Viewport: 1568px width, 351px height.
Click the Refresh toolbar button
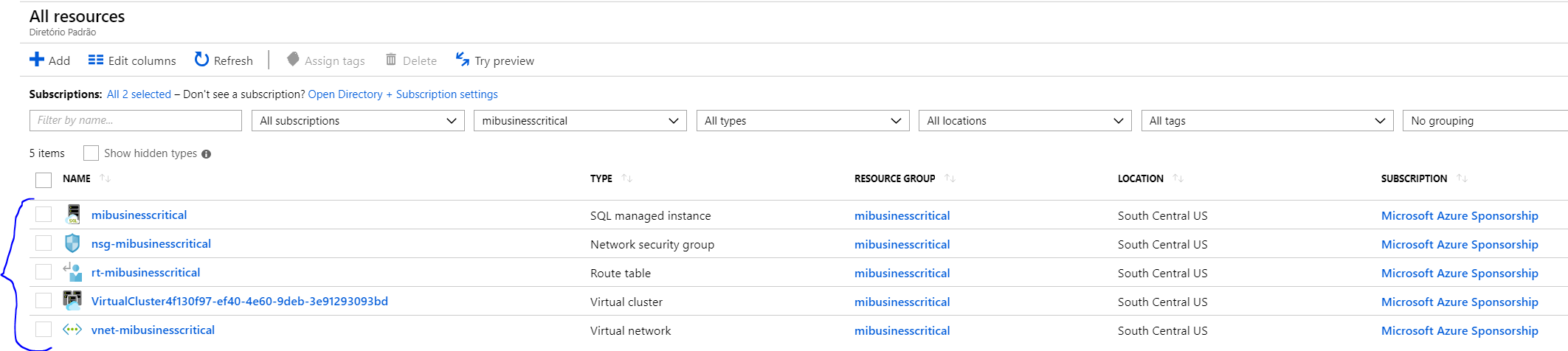(x=224, y=60)
